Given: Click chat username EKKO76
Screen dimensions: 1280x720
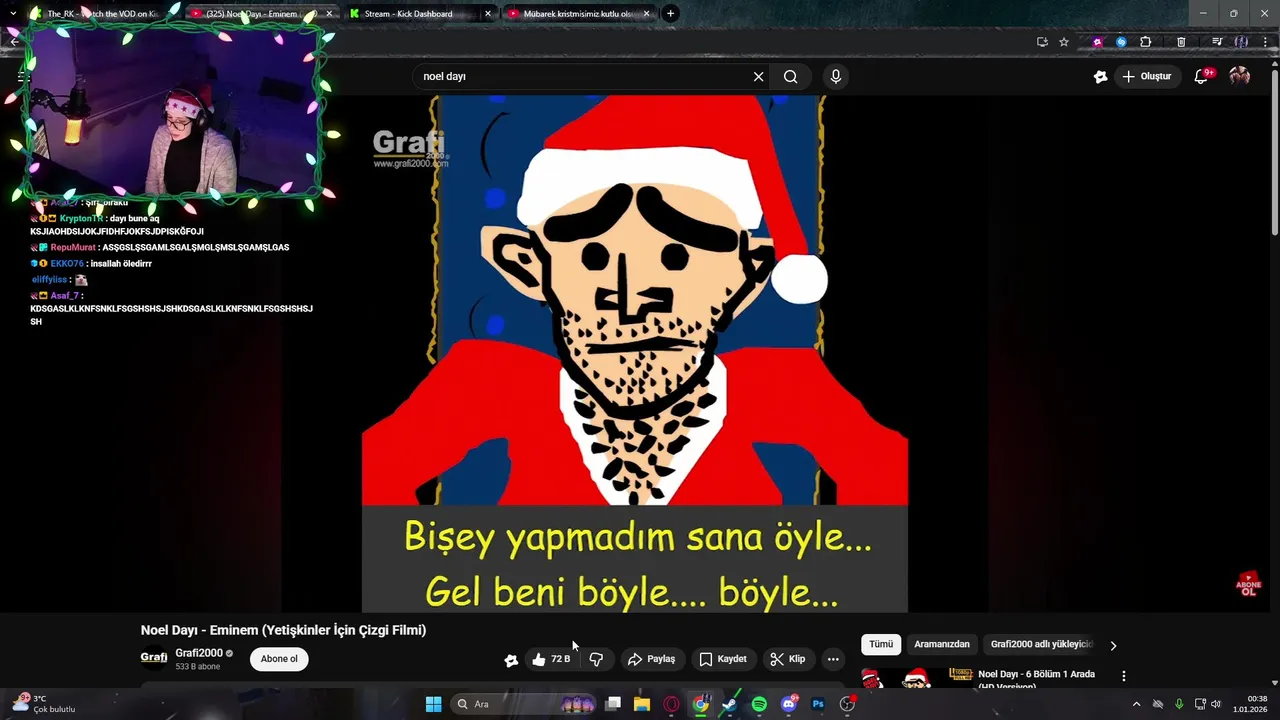Looking at the screenshot, I should (67, 264).
